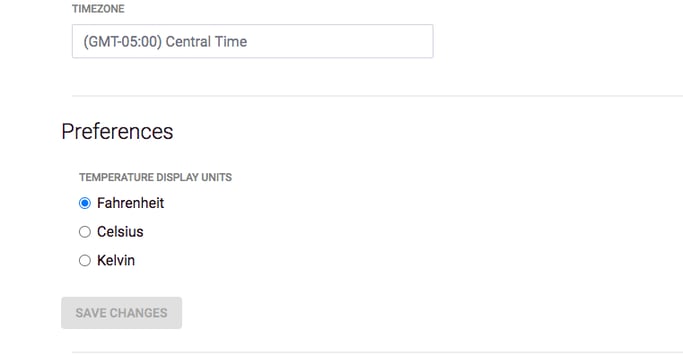The image size is (683, 364).
Task: Click the word "SAVE" on the gray button
Action: click(91, 313)
